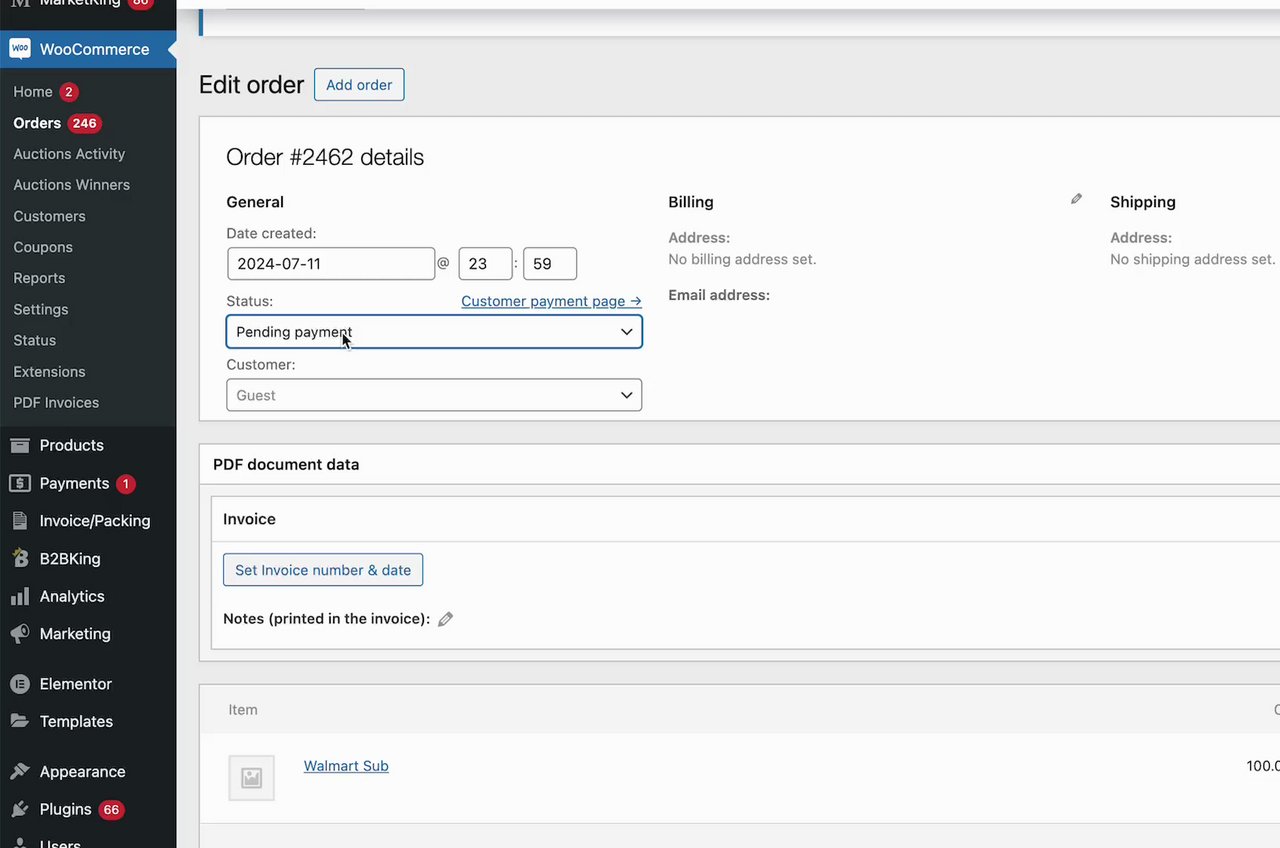Follow the Customer payment page link
Screen dimensions: 1280x848
click(551, 301)
